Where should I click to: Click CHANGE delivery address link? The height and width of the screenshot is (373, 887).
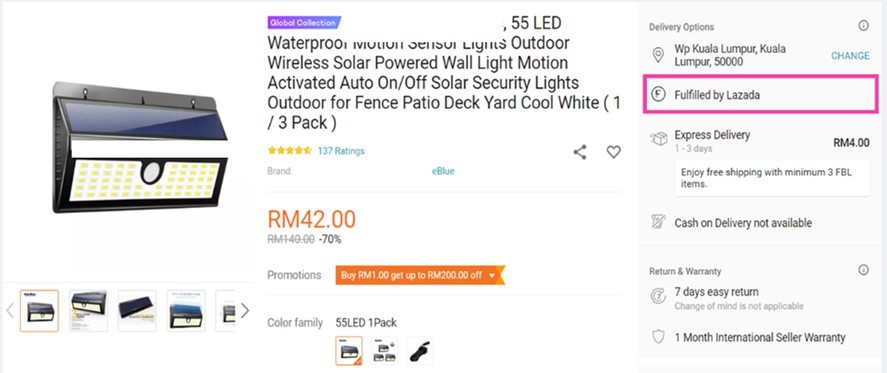850,55
